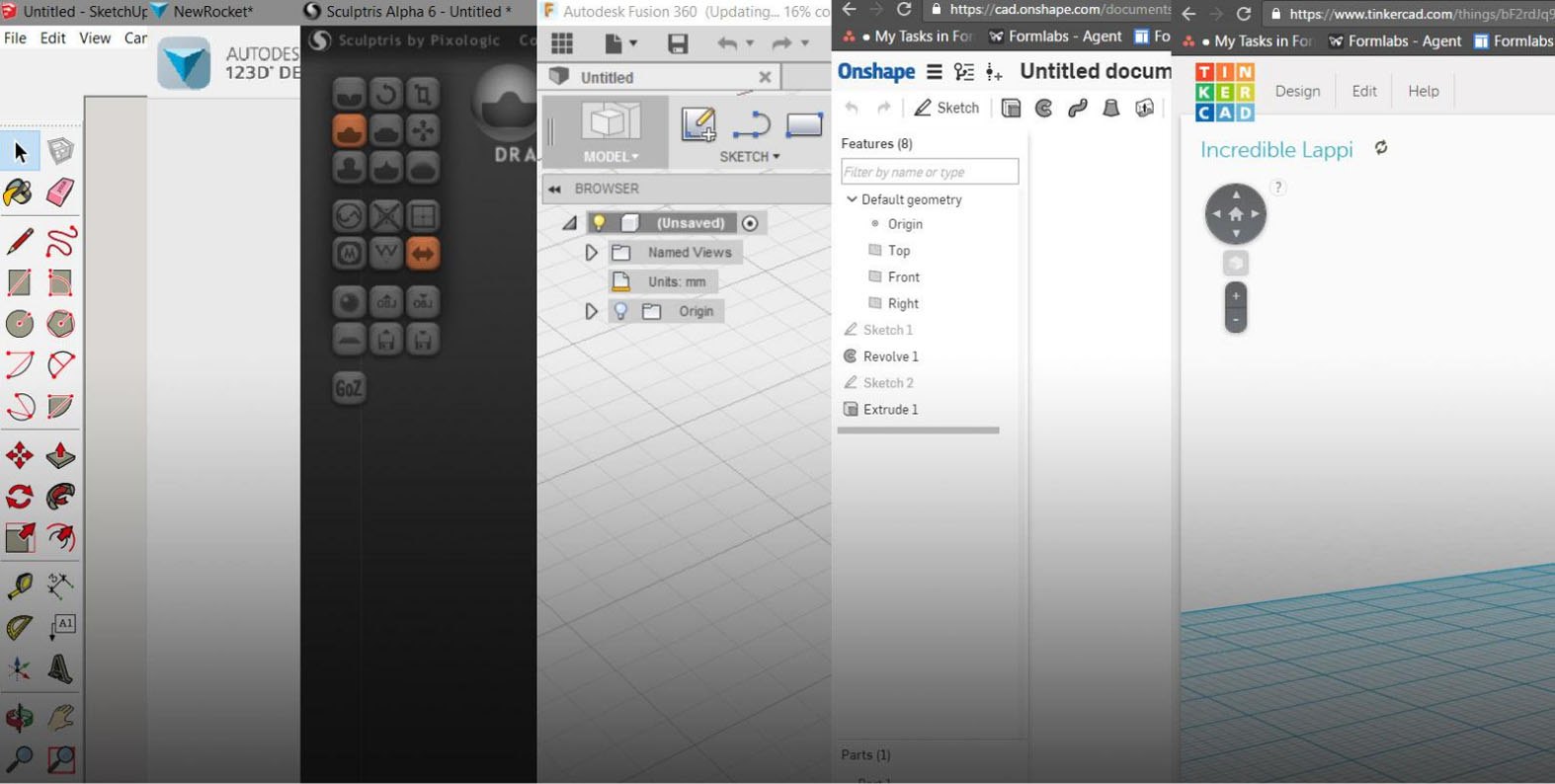Click the activate radio button beside (Unsaved)
Image resolution: width=1555 pixels, height=784 pixels.
click(750, 223)
